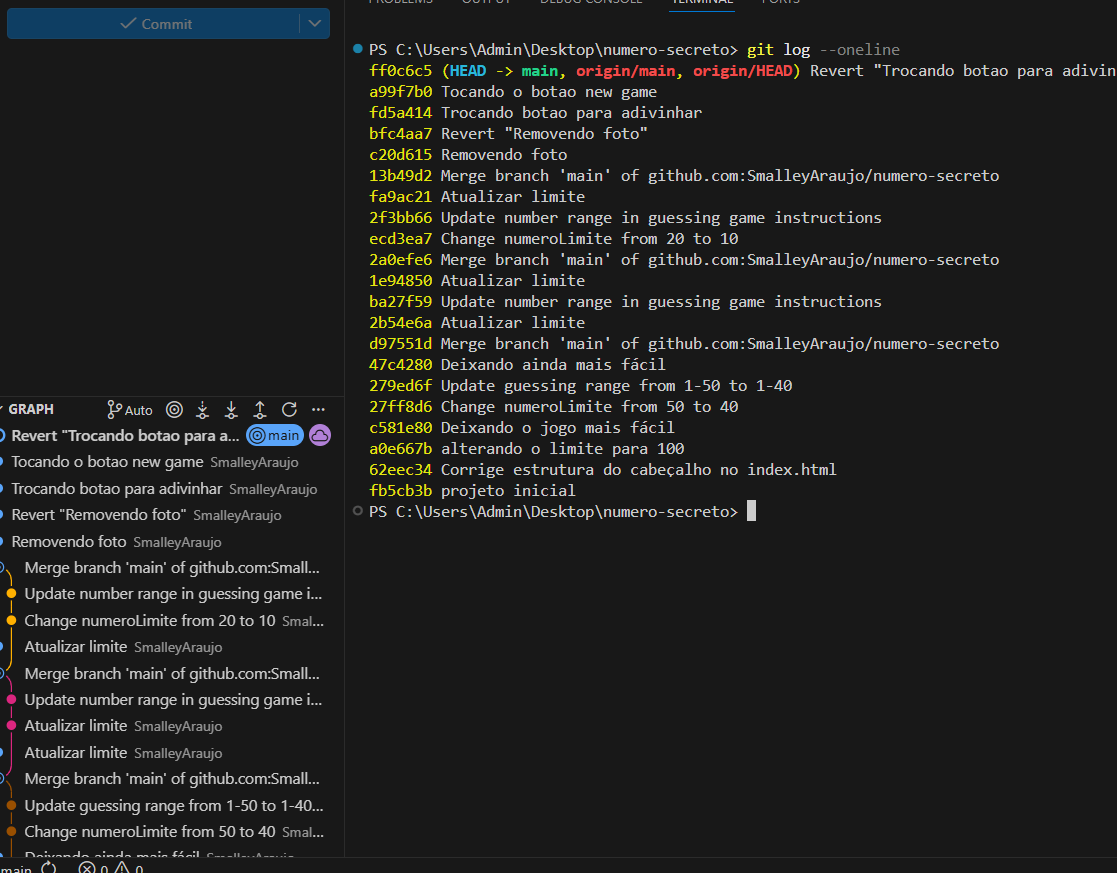Refresh the source control Graph

click(289, 409)
